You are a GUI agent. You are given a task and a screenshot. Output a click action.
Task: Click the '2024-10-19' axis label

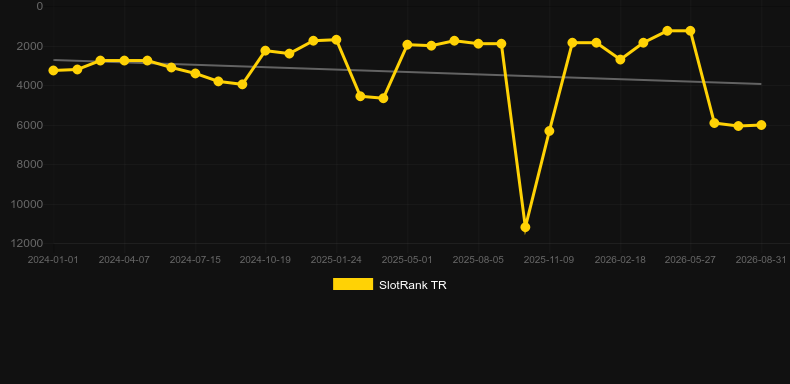pyautogui.click(x=265, y=260)
